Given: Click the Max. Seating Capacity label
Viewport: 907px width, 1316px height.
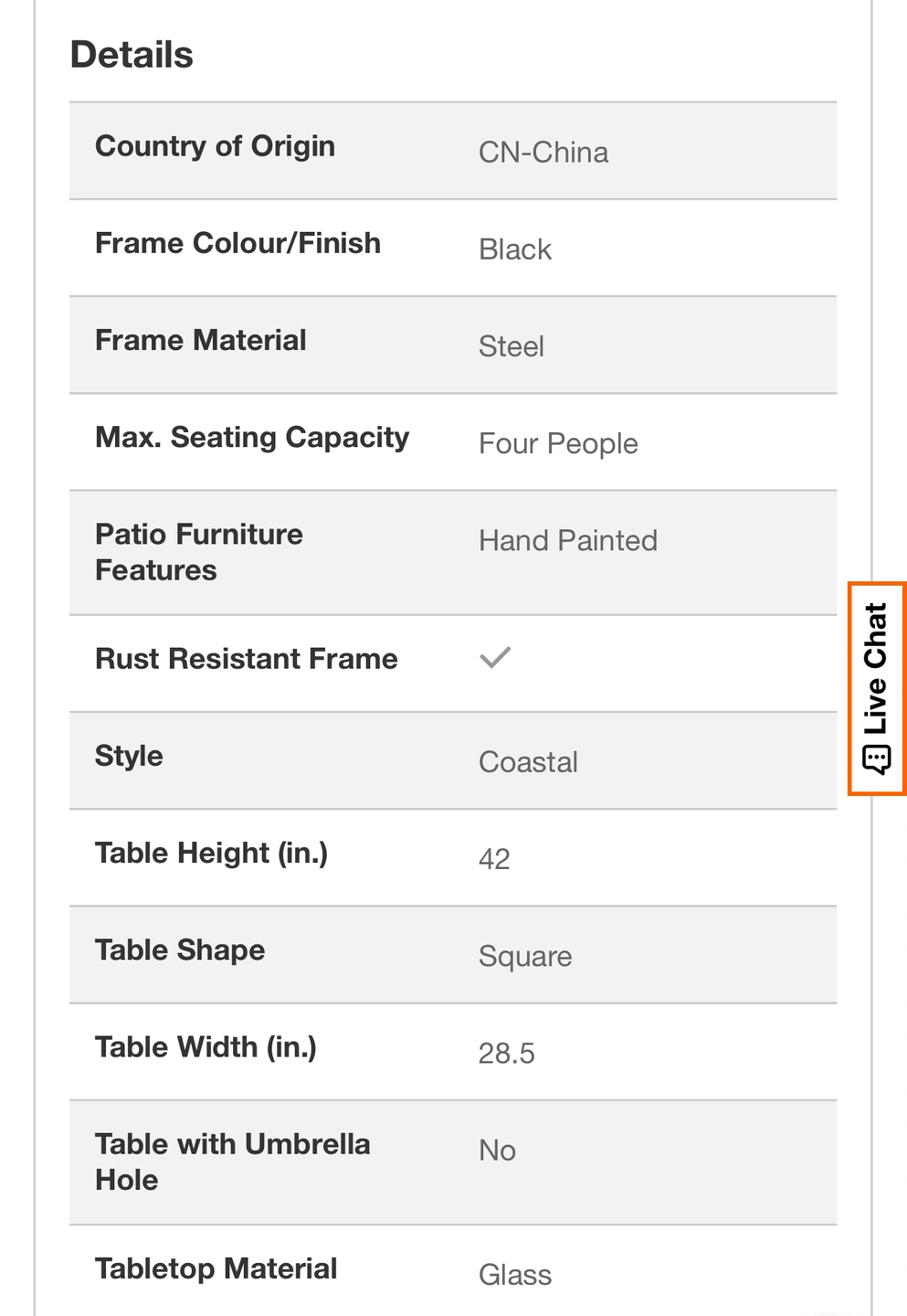Looking at the screenshot, I should pos(252,438).
